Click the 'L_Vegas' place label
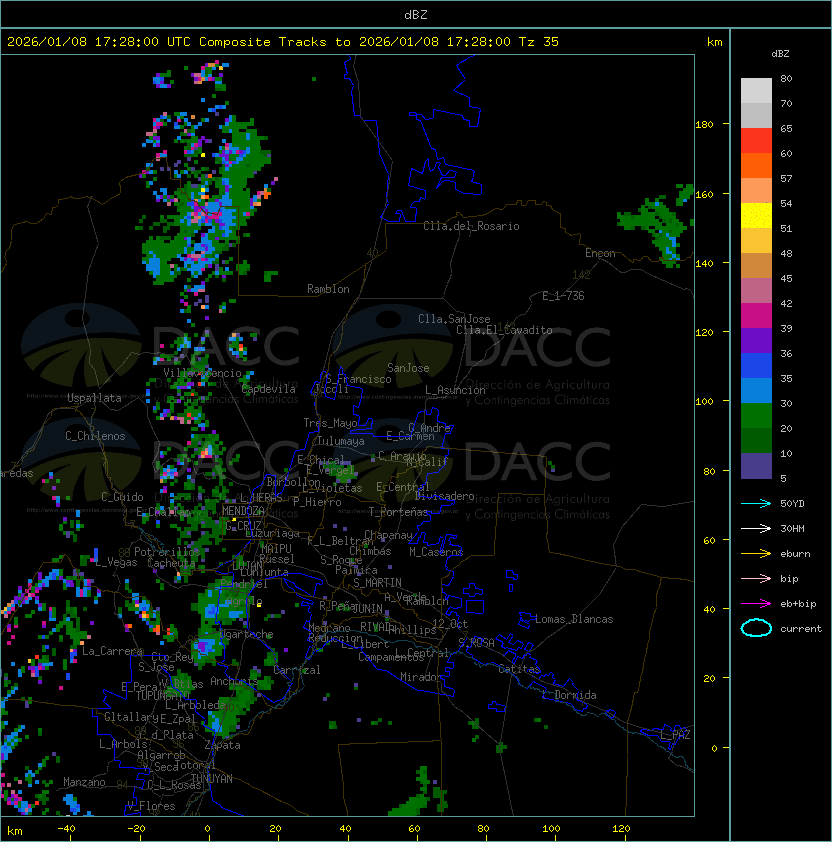Image resolution: width=832 pixels, height=842 pixels. 116,562
